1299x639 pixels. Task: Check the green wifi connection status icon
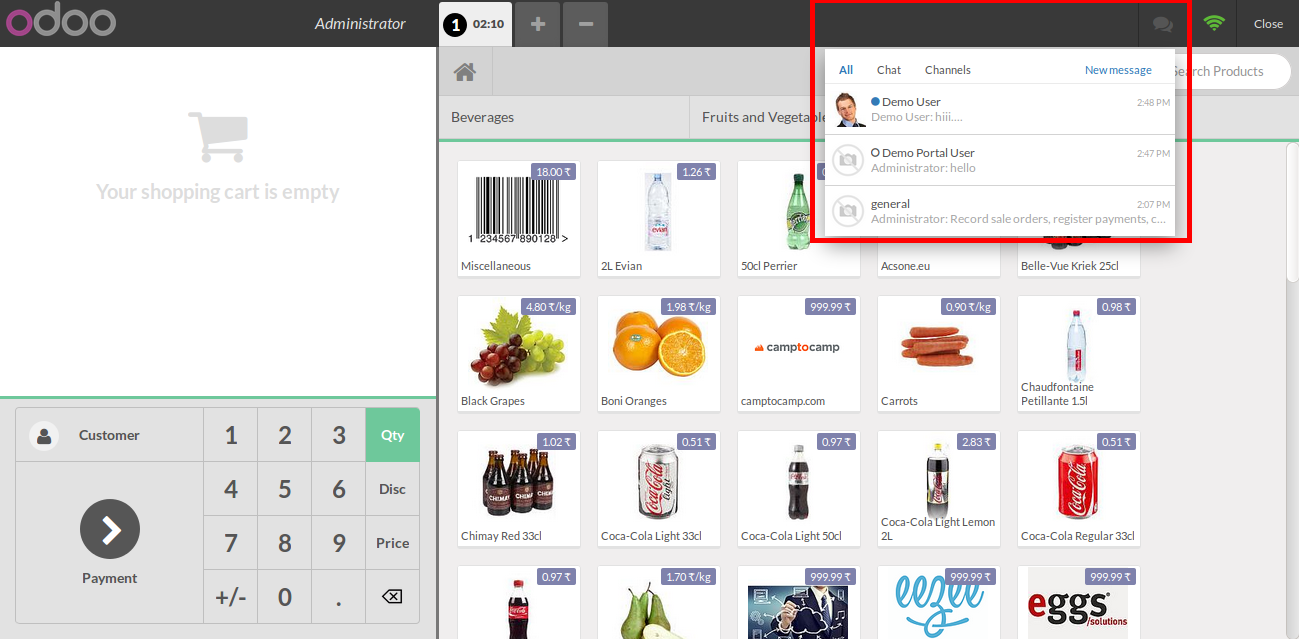click(x=1214, y=23)
